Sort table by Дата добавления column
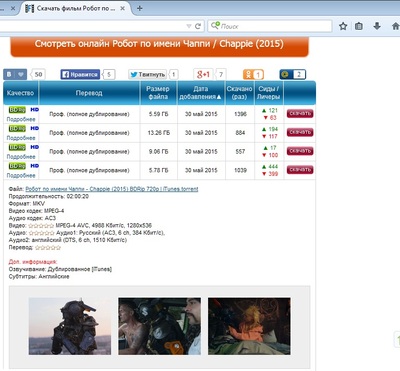This screenshot has width=400, height=371. click(201, 93)
